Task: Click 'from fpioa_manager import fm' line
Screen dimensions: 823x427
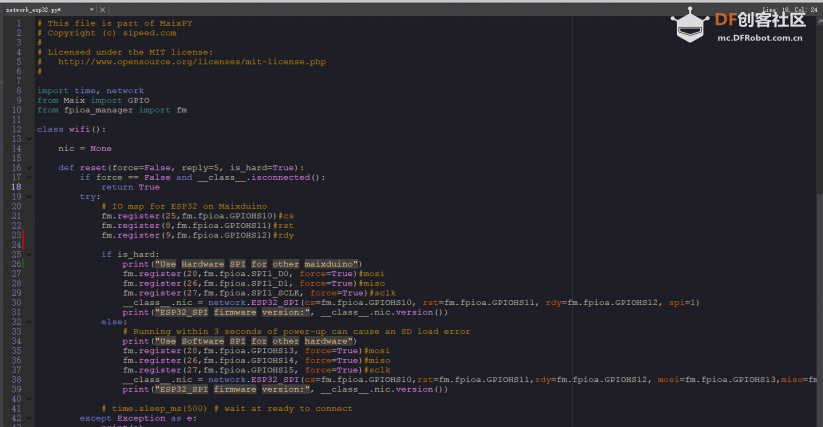Action: (112, 110)
